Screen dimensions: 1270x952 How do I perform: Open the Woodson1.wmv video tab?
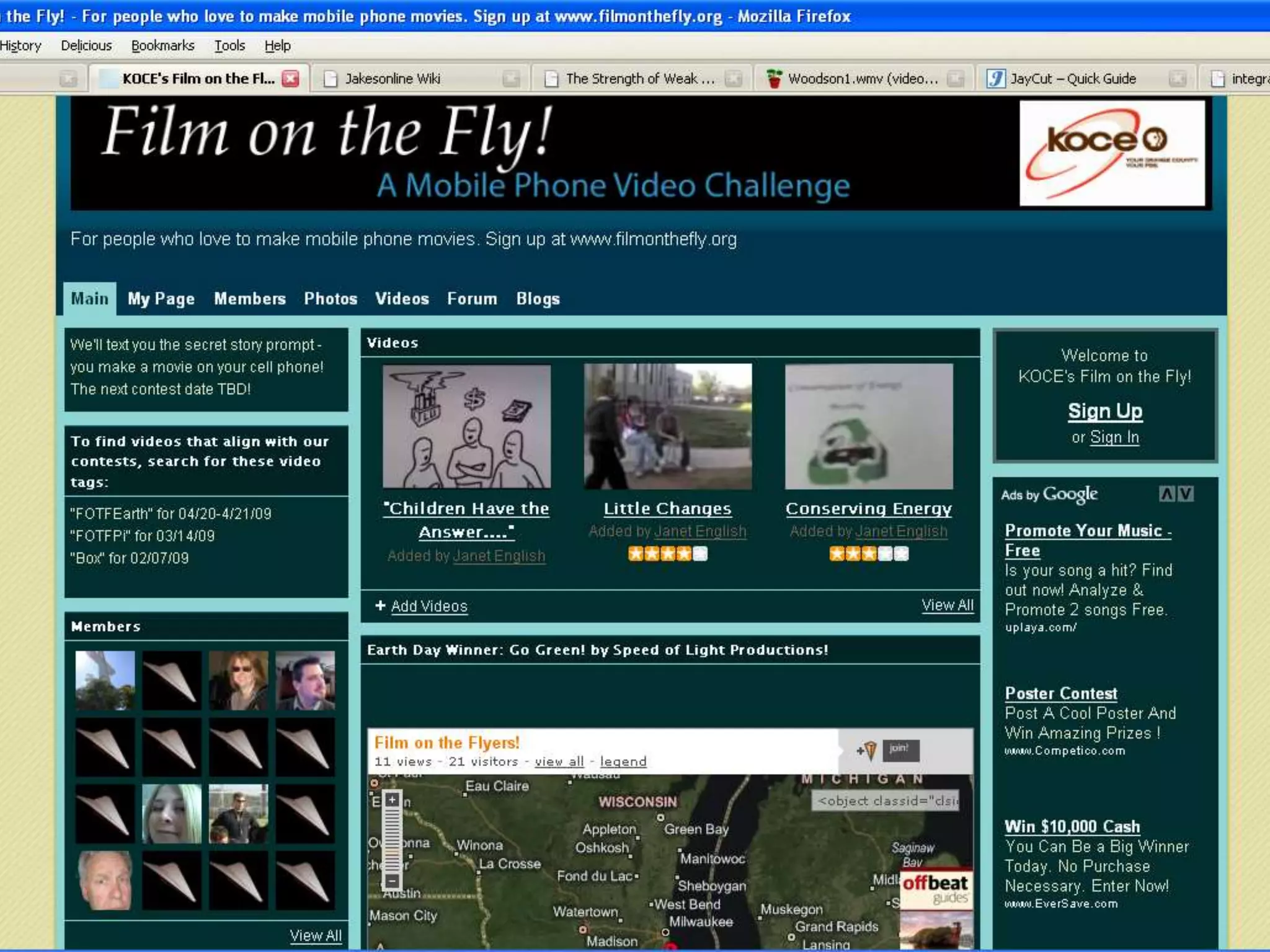(x=862, y=79)
